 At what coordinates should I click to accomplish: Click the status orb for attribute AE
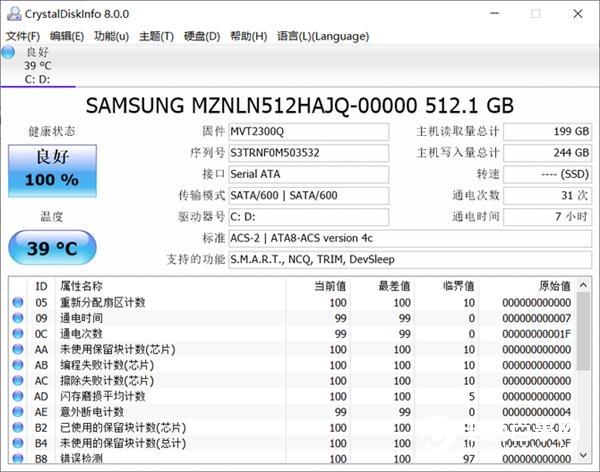(x=18, y=412)
